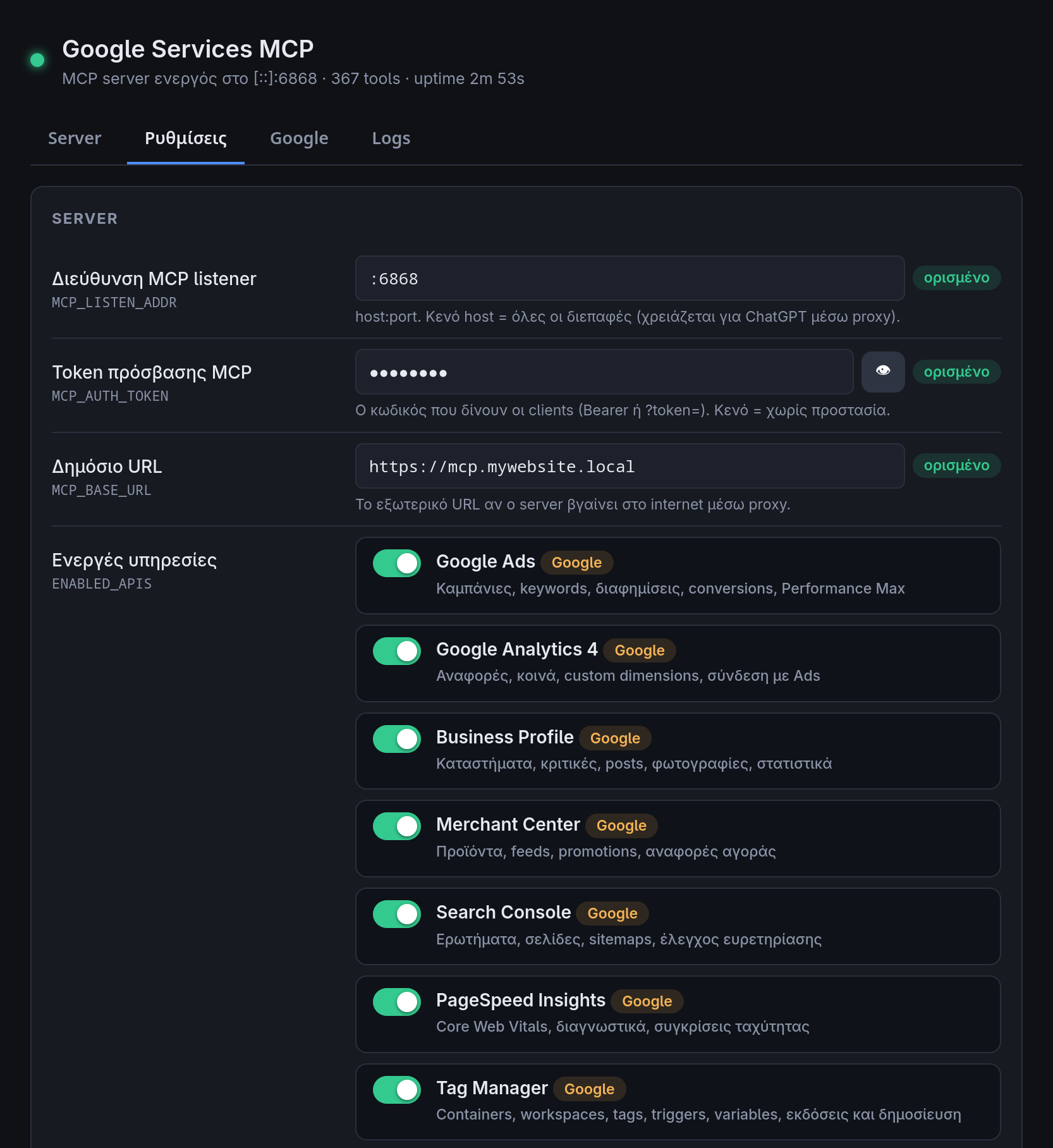This screenshot has height=1148, width=1053.
Task: Click the ορισμένο badge beside the token field
Action: coord(956,372)
